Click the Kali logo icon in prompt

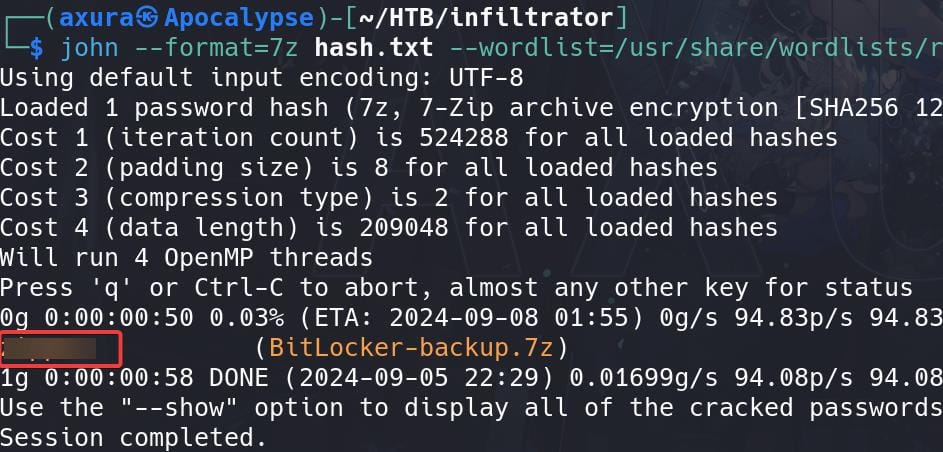point(149,19)
